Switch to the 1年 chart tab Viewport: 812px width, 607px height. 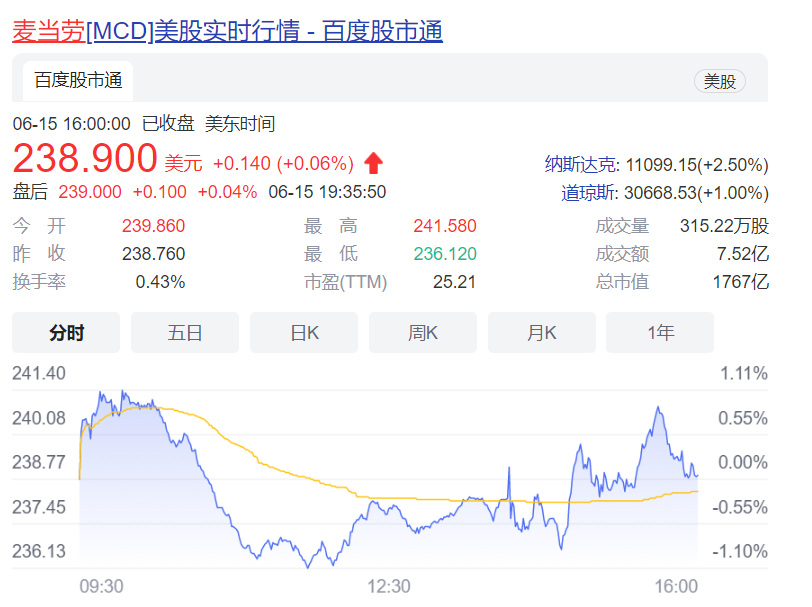coord(660,333)
